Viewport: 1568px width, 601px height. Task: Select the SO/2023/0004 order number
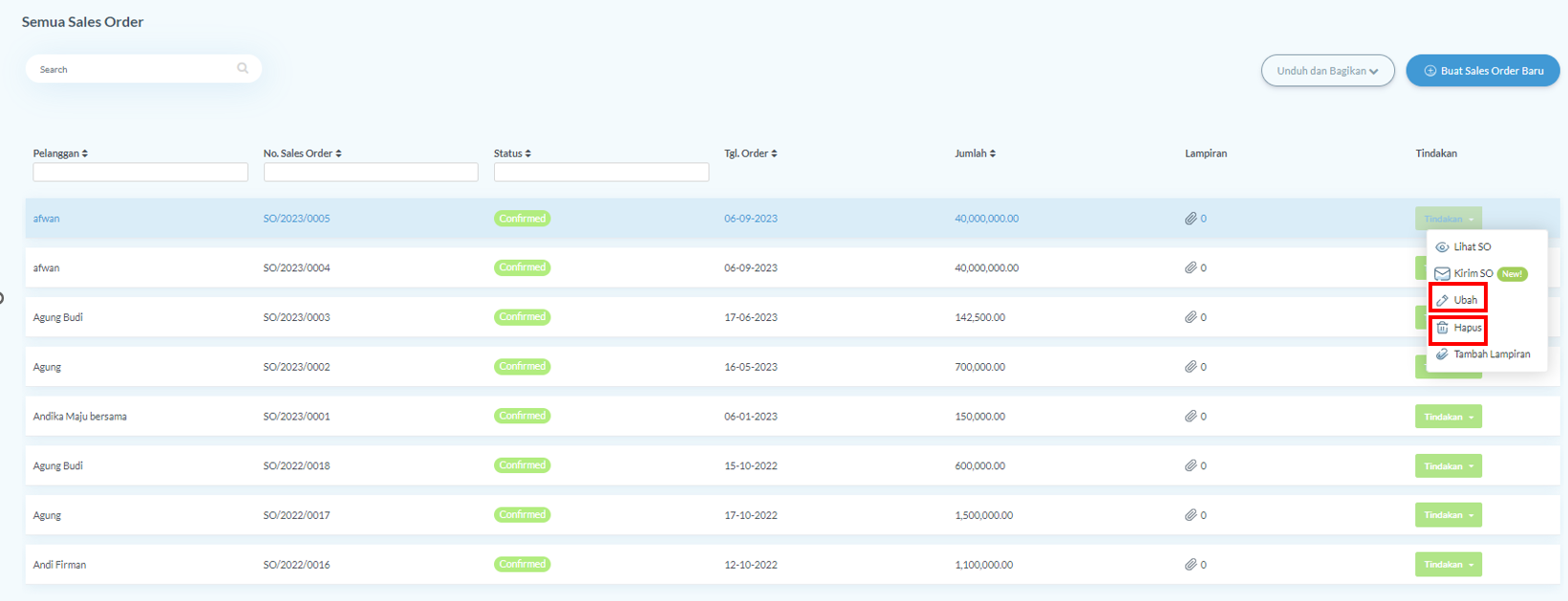click(x=296, y=268)
